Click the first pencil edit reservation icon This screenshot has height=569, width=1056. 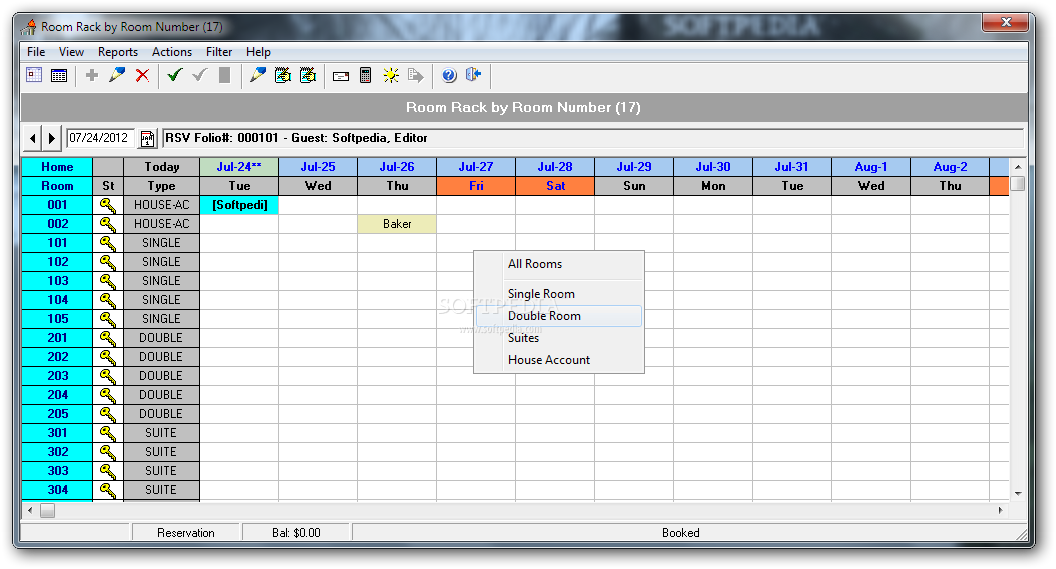[x=117, y=75]
